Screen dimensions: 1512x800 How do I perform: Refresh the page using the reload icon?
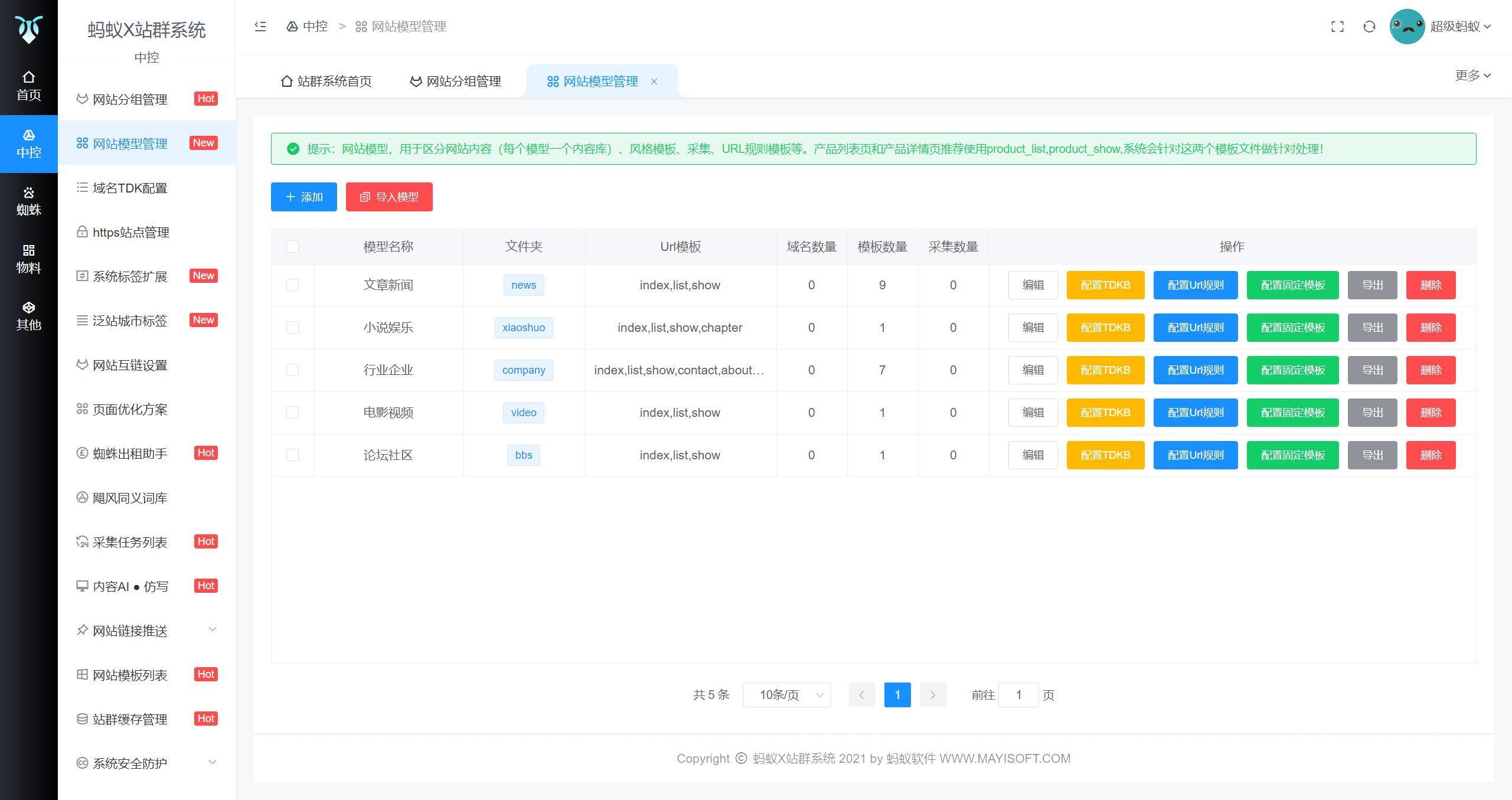(1369, 26)
